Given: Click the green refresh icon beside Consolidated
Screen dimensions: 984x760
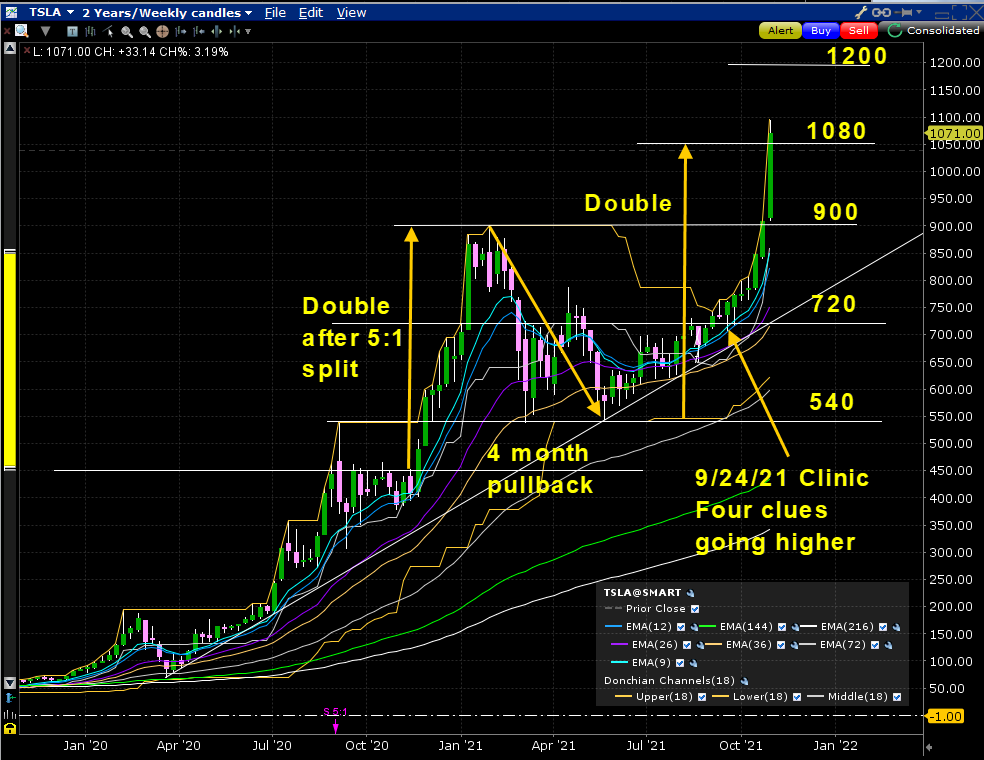Looking at the screenshot, I should 894,30.
